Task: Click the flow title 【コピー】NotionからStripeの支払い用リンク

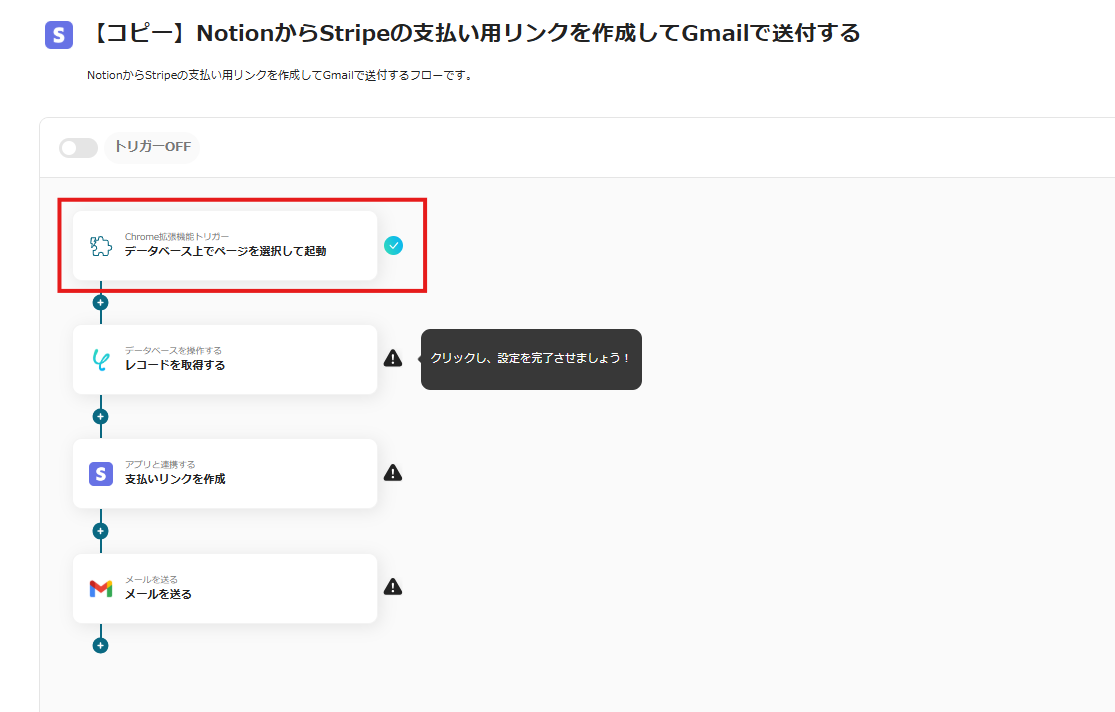Action: tap(474, 33)
